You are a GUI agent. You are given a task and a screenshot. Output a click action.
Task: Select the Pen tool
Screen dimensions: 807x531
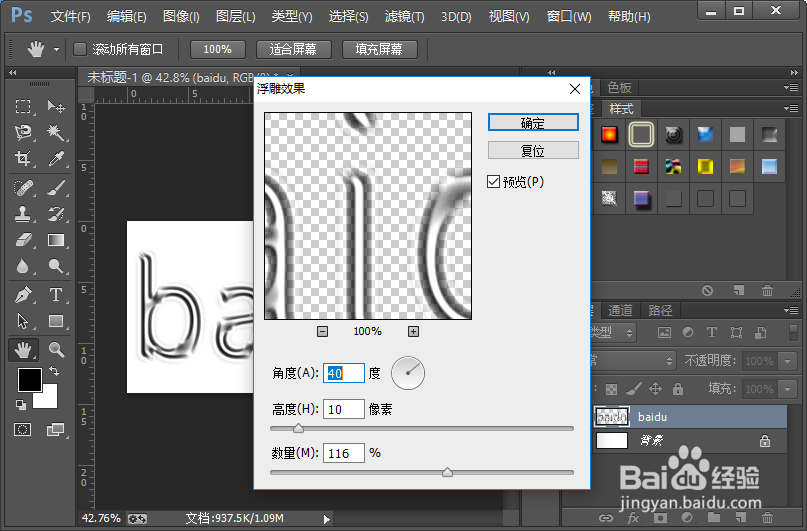(x=23, y=295)
